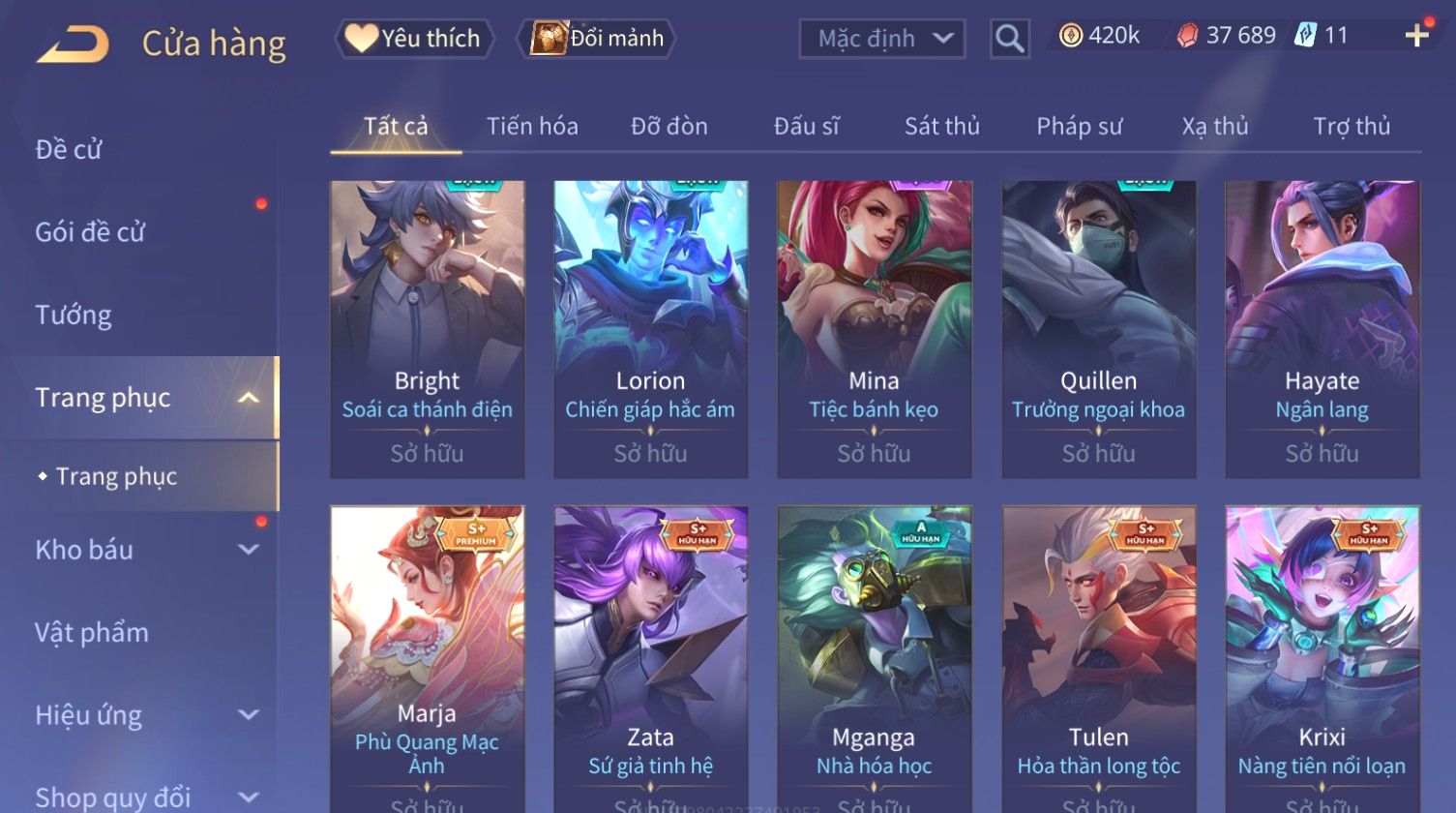Open Gói đề cử in sidebar

pos(90,232)
